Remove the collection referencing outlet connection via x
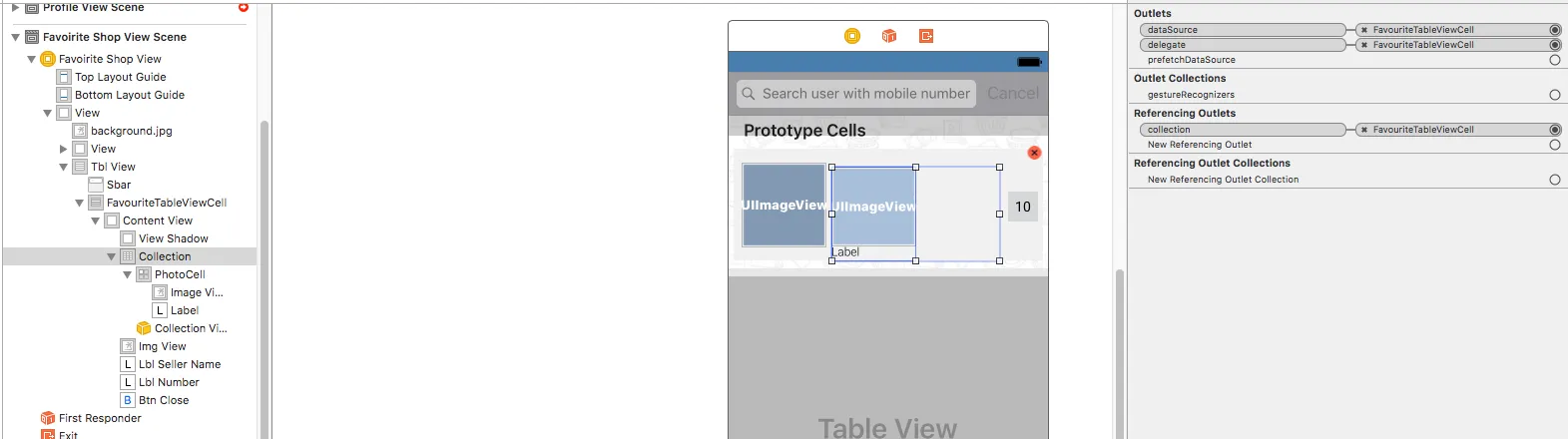 tap(1363, 130)
